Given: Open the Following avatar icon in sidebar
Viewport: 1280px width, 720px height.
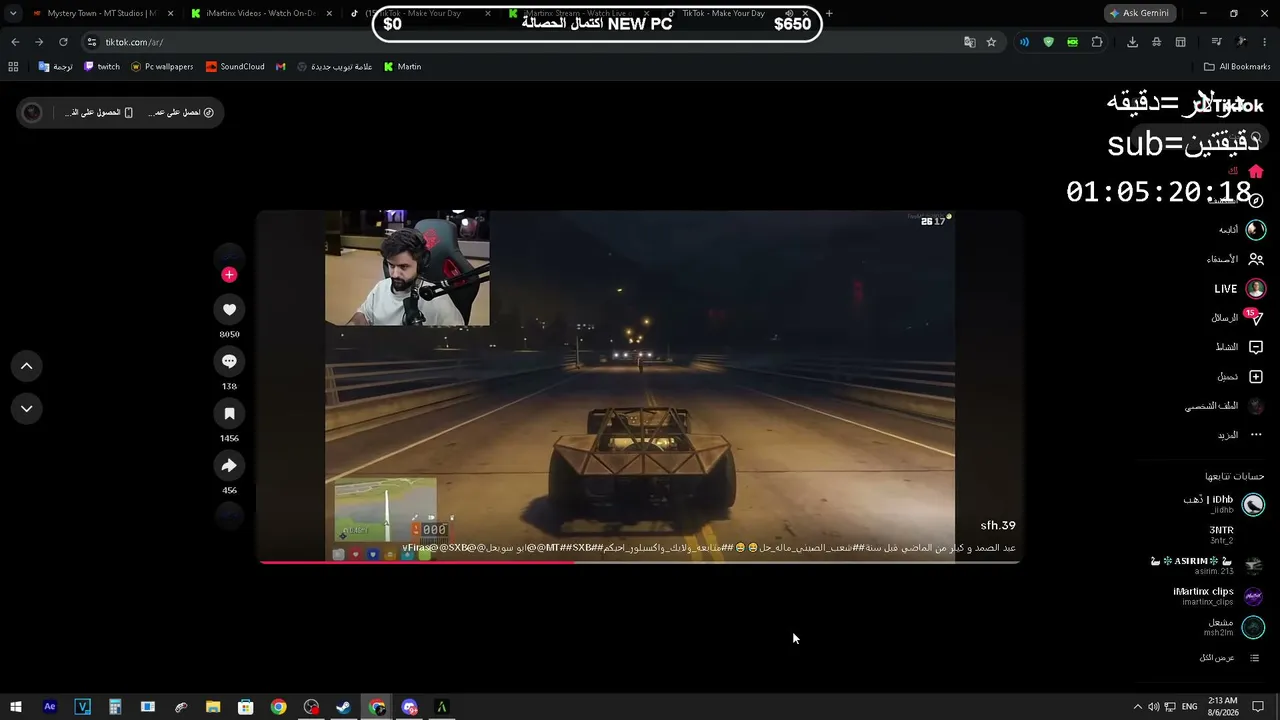Looking at the screenshot, I should coord(1256,230).
